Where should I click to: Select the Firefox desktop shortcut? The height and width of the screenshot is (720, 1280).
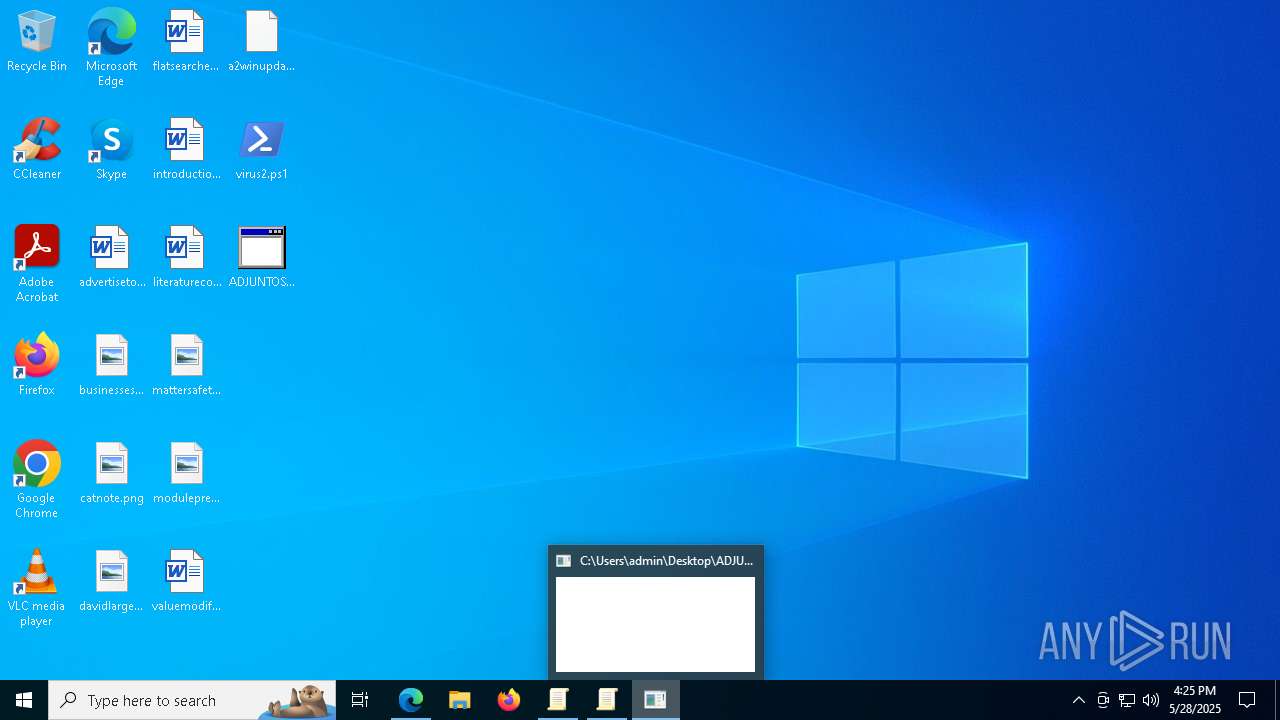click(x=37, y=365)
